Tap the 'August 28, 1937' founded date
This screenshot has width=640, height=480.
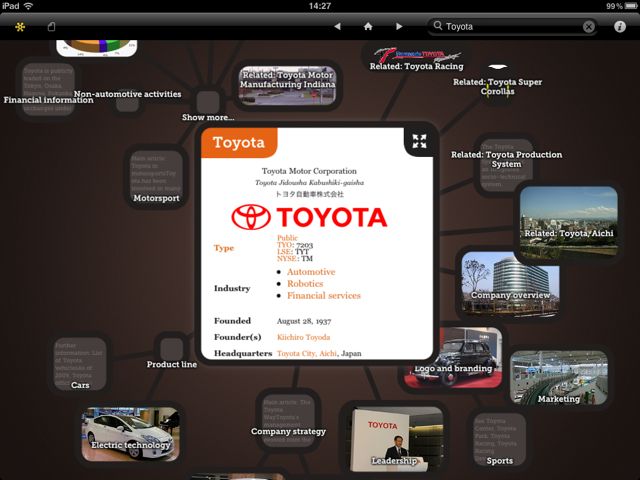tap(304, 321)
